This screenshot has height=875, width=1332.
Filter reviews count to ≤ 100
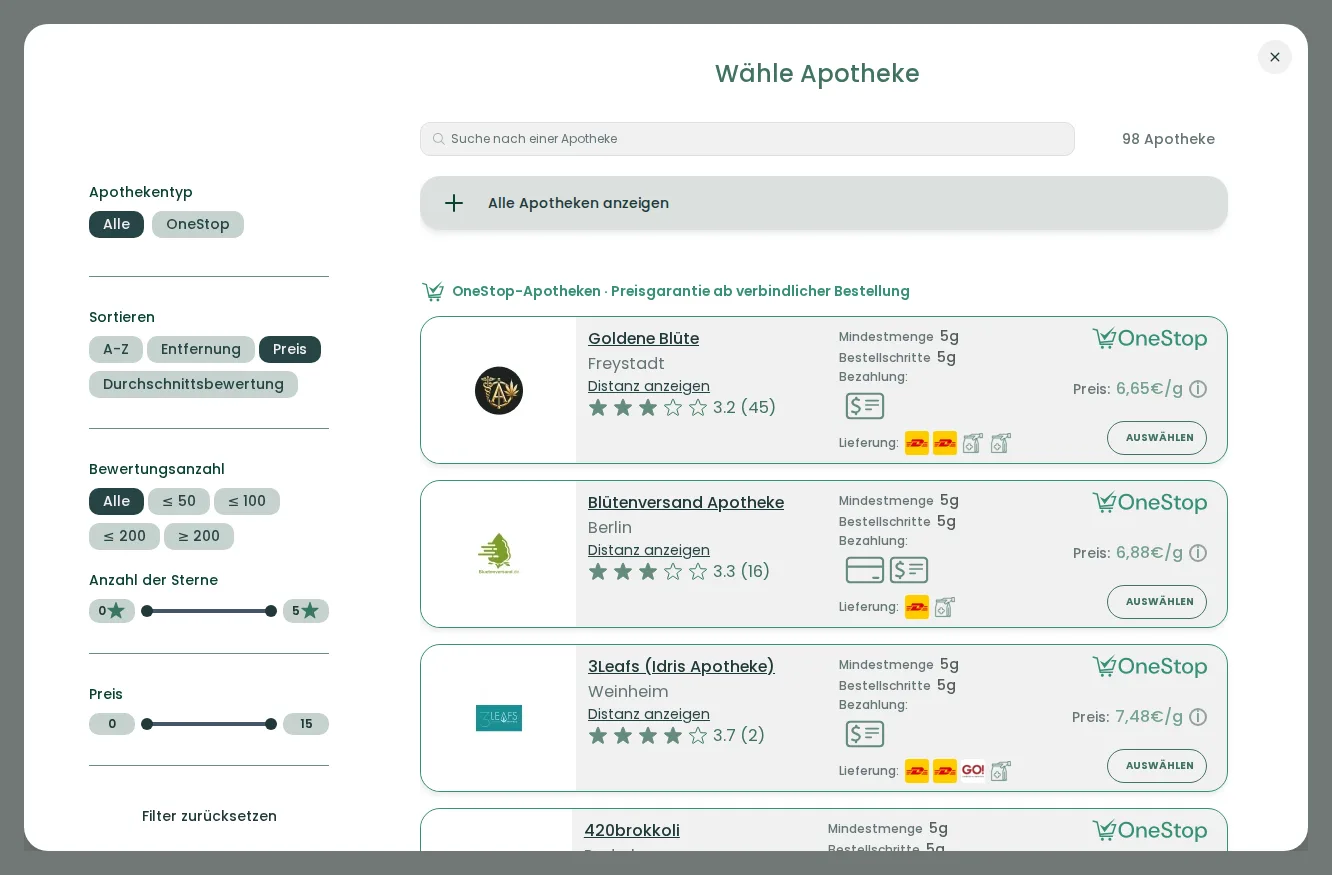click(247, 501)
